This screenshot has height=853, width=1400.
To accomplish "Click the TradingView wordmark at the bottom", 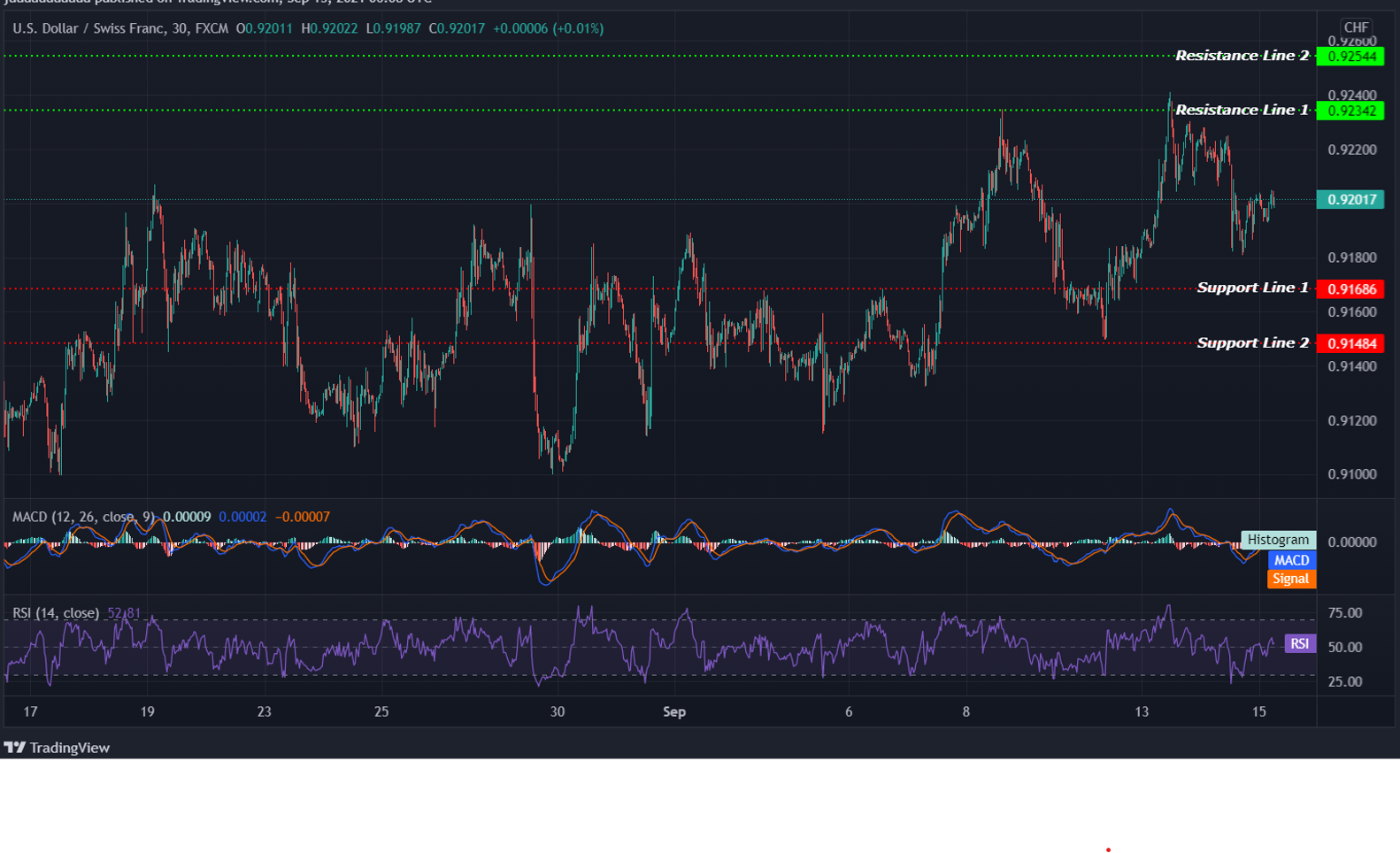I will (x=70, y=748).
